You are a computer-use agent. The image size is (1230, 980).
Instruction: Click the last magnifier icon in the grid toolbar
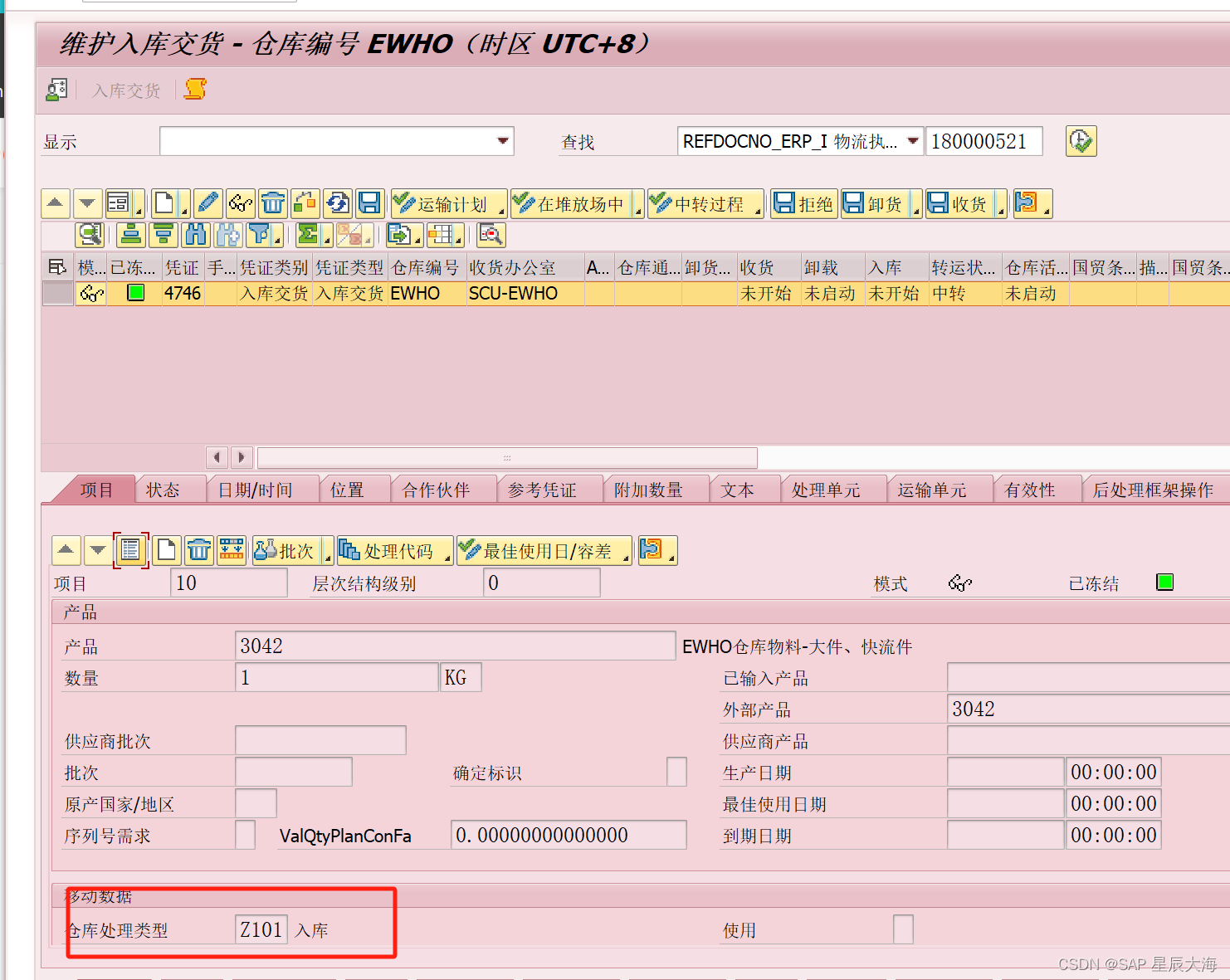pos(491,235)
